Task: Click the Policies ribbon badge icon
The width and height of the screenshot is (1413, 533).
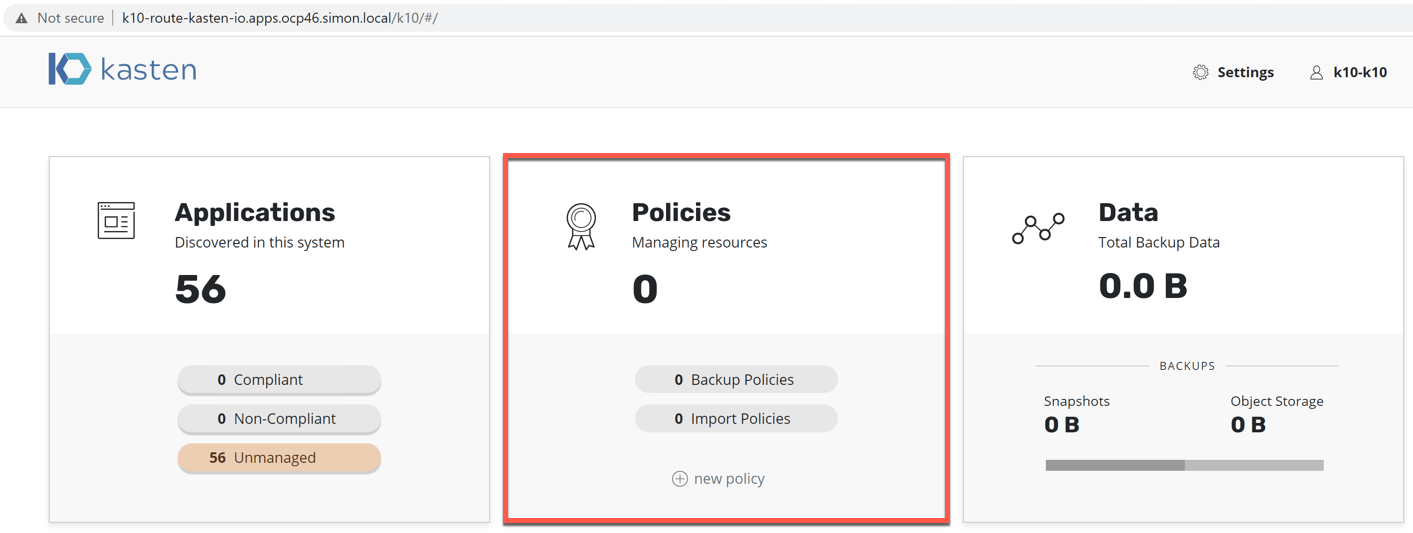Action: tap(581, 226)
